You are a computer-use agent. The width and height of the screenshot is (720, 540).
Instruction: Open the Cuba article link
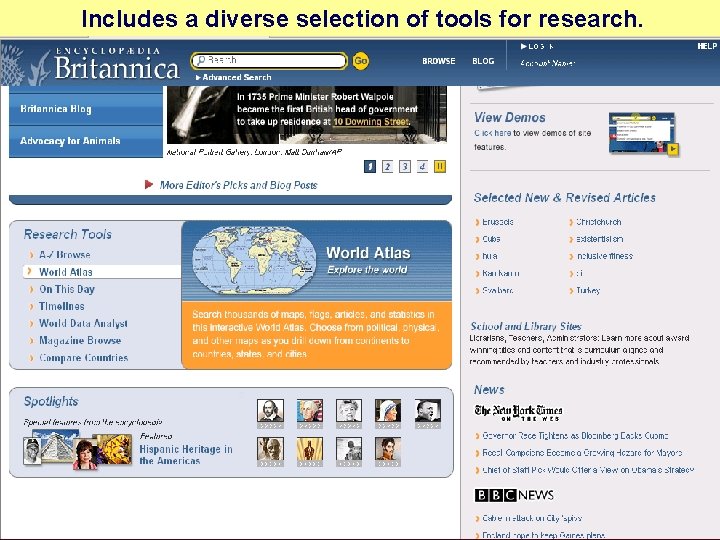click(491, 239)
